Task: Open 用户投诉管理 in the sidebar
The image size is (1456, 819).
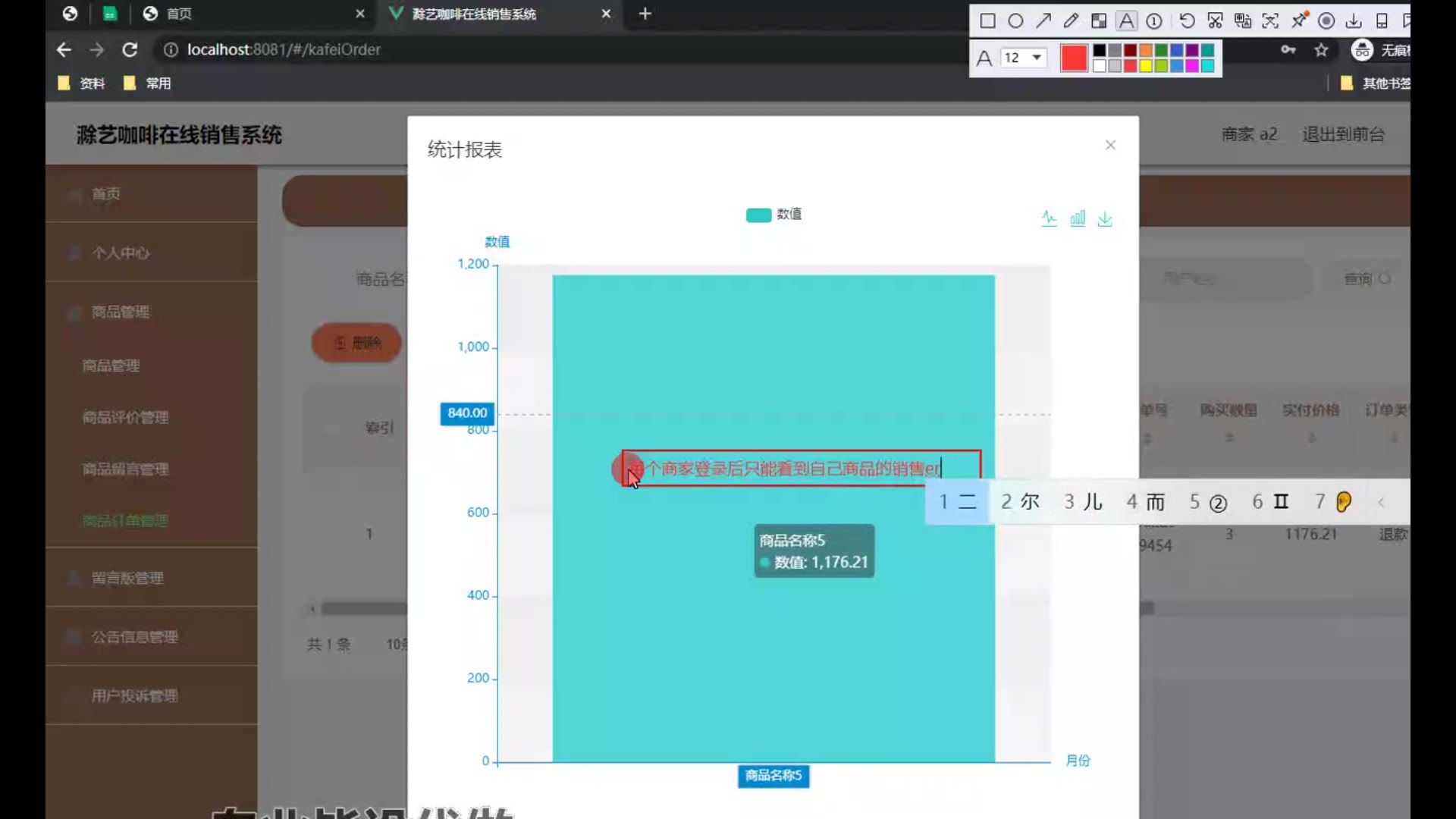Action: [x=152, y=696]
